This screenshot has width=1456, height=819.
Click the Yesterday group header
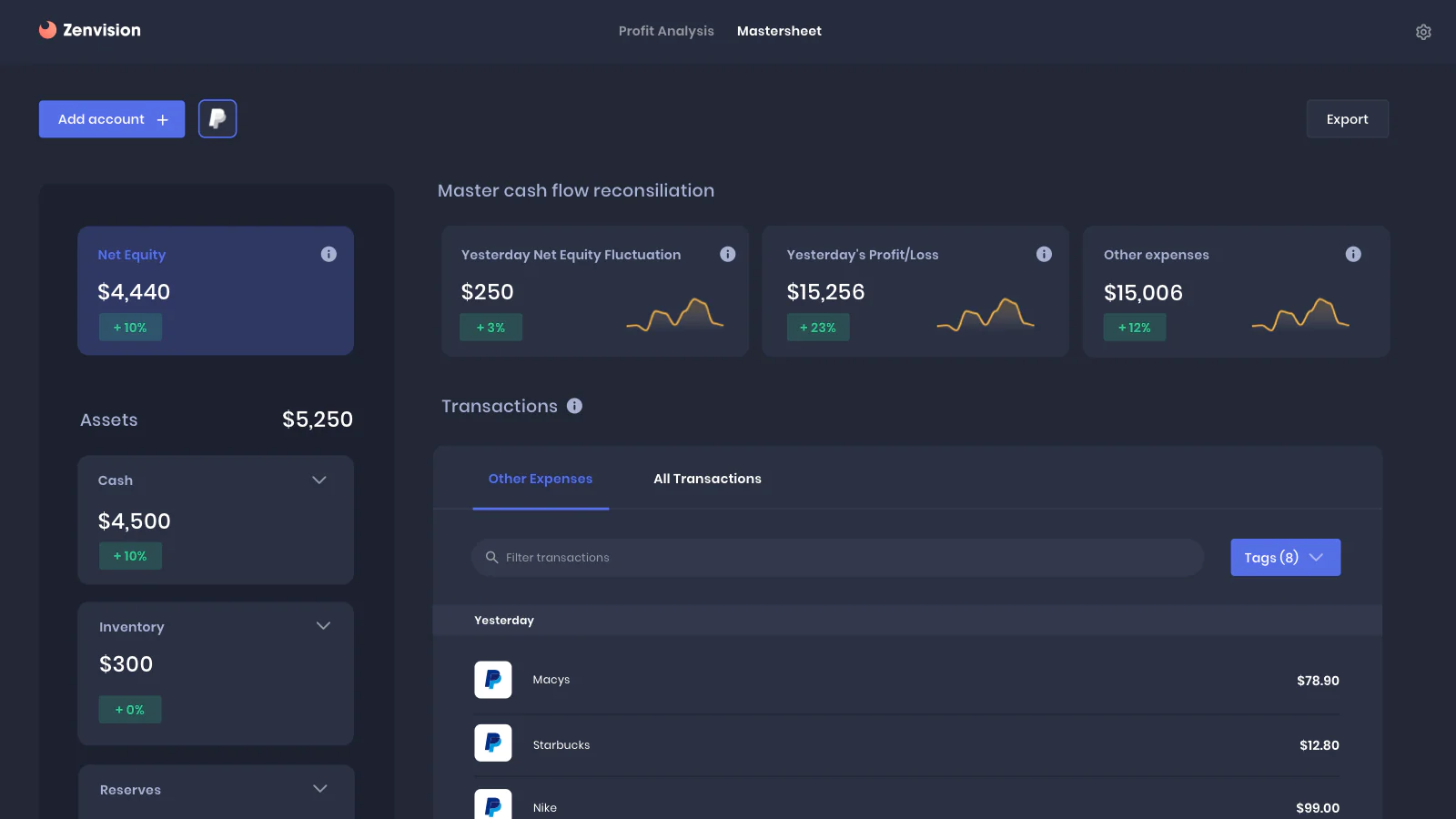[x=907, y=620]
